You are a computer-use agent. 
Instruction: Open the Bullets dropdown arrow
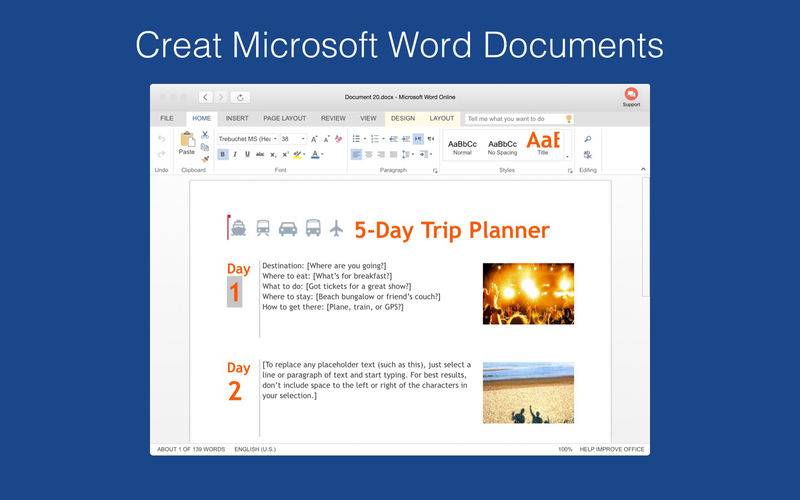click(365, 139)
